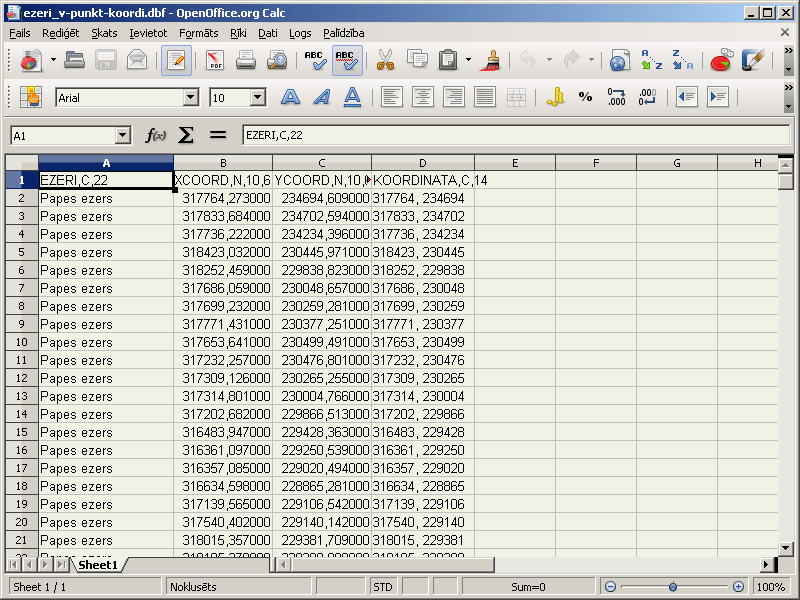Viewport: 800px width, 600px height.
Task: Open the Skats menu
Action: coord(104,33)
